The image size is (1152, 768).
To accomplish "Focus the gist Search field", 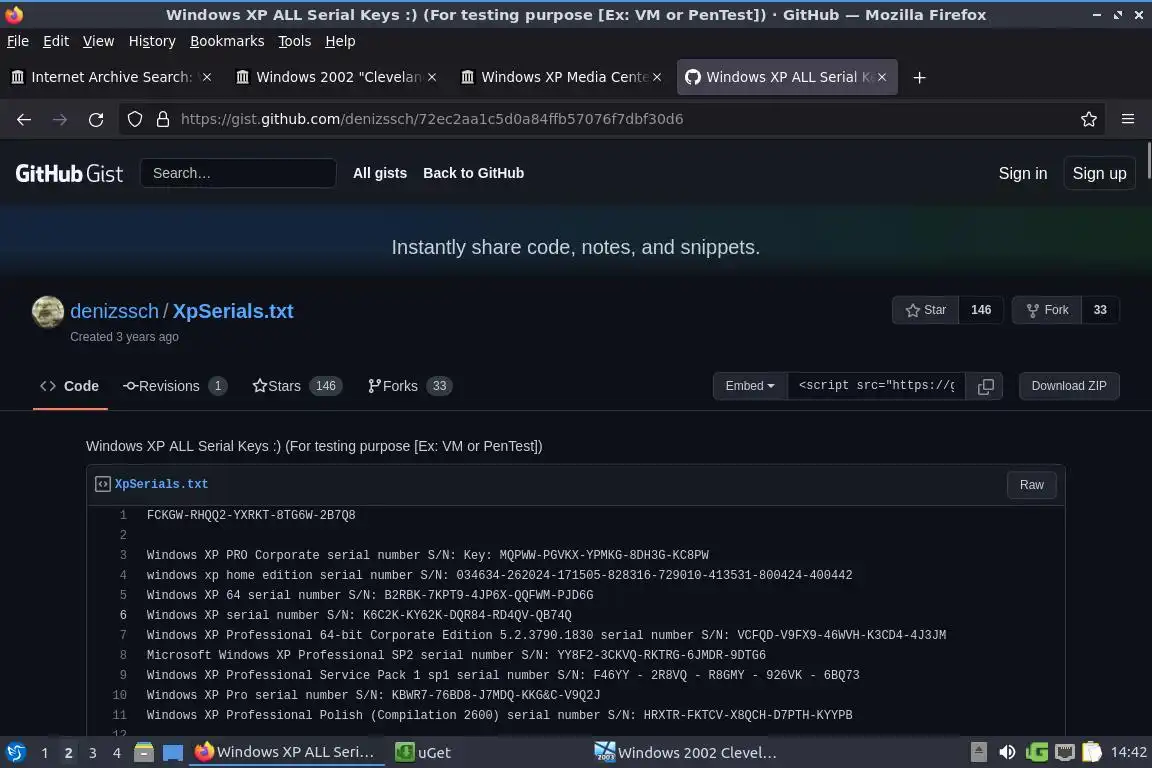I will [x=238, y=173].
